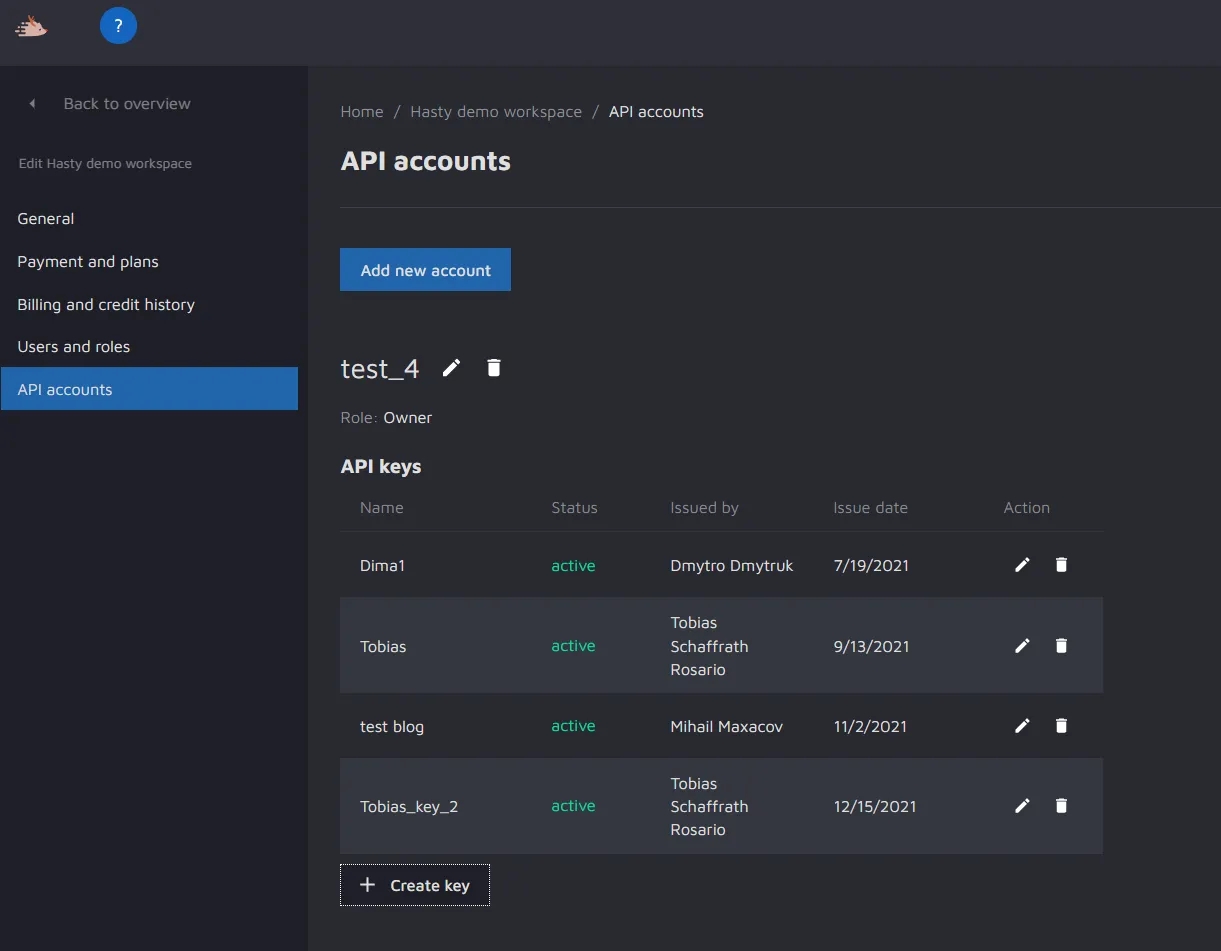Select Billing and credit history
The height and width of the screenshot is (951, 1221).
pyautogui.click(x=106, y=305)
